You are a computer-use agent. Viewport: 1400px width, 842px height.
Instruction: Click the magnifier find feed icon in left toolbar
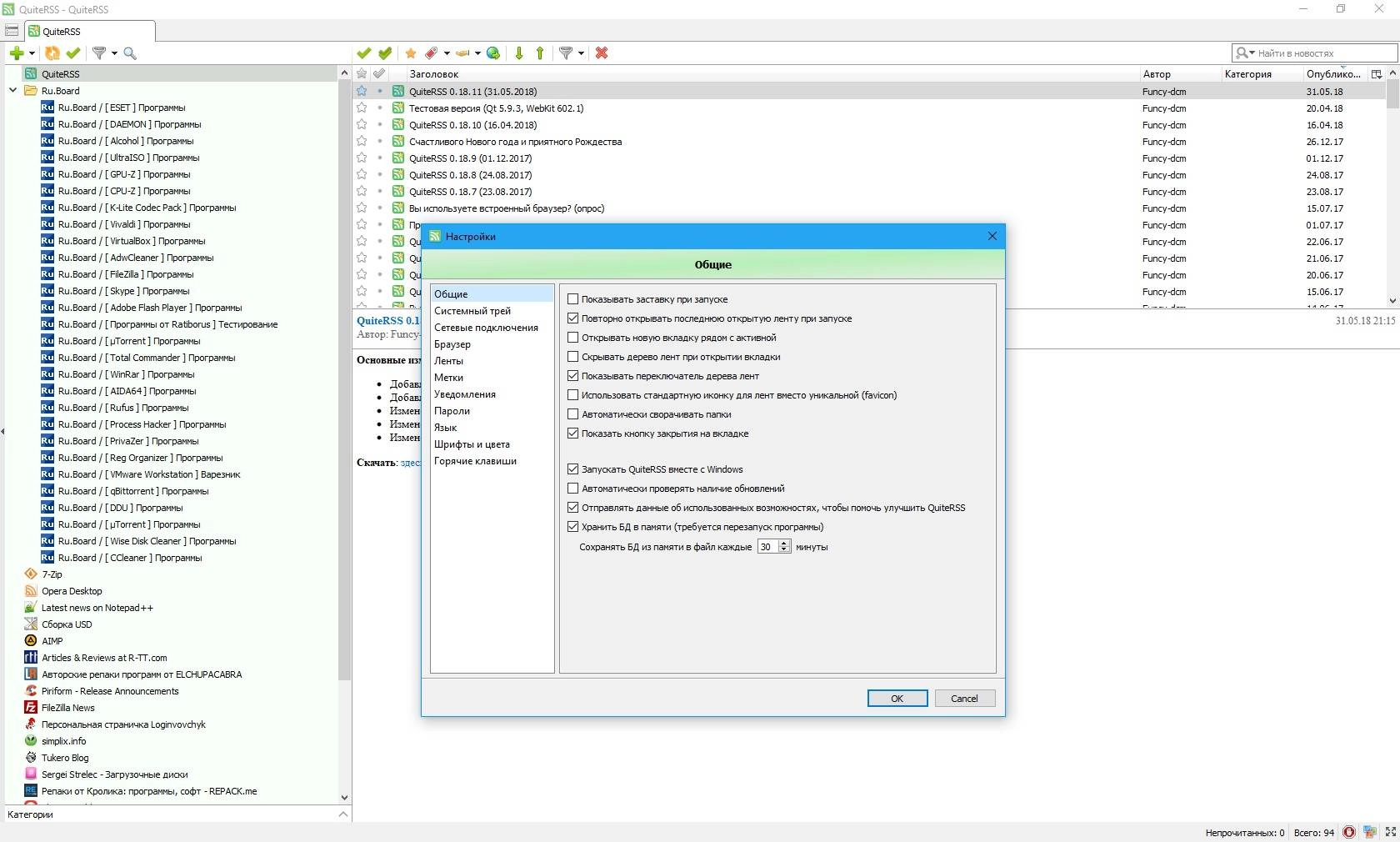tap(130, 53)
